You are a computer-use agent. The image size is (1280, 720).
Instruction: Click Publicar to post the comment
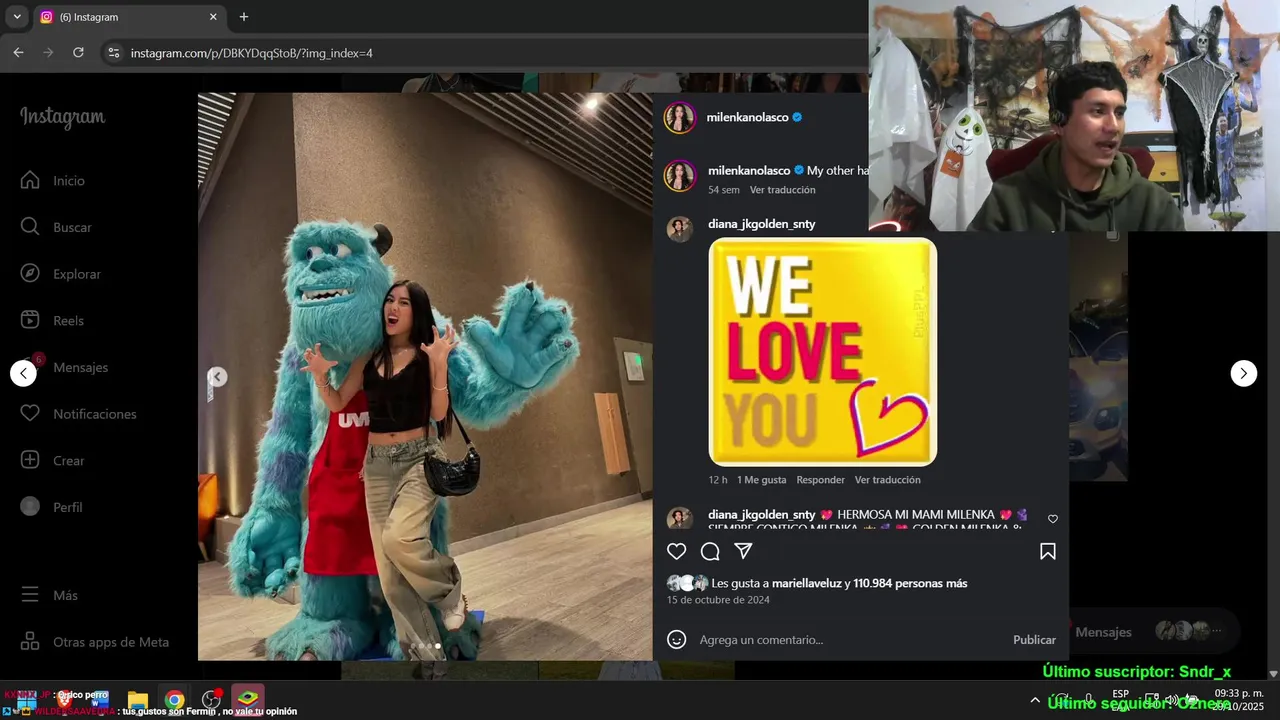coord(1034,640)
